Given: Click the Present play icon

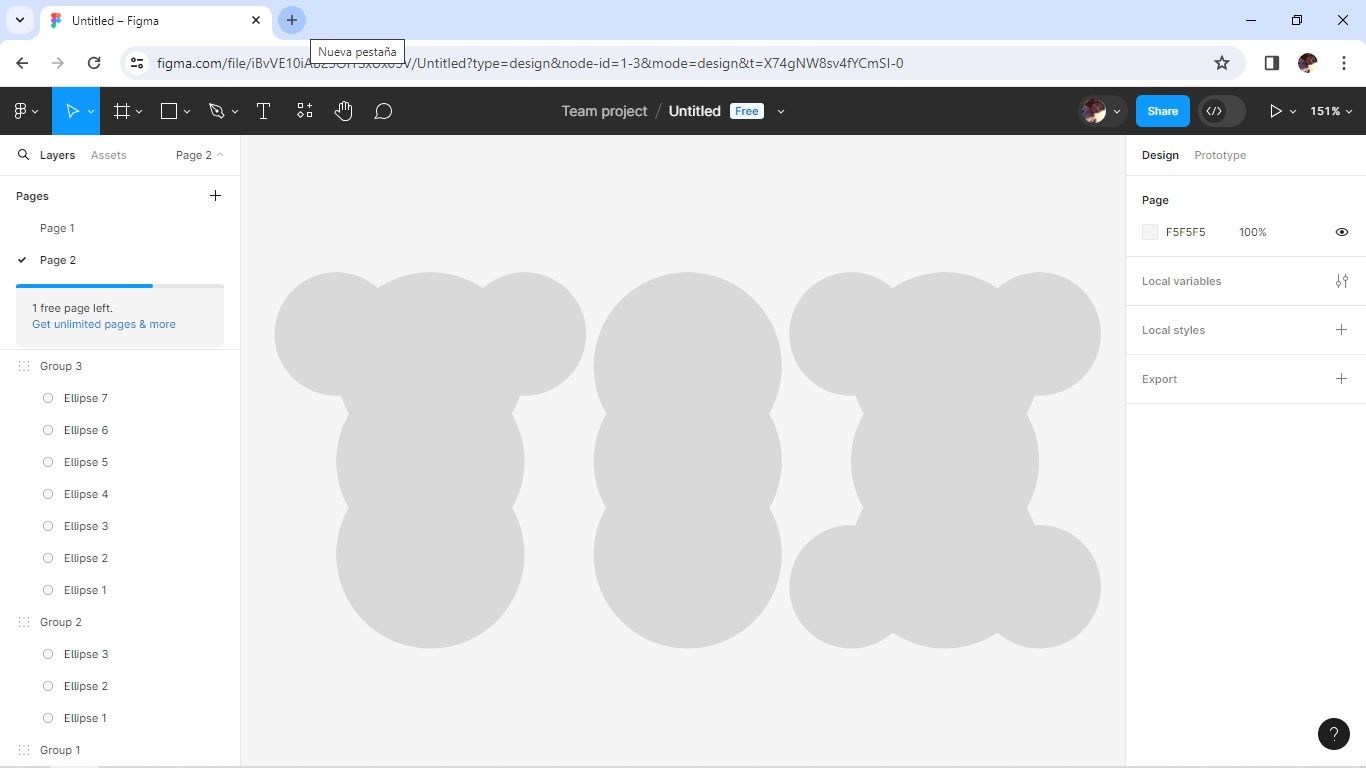Looking at the screenshot, I should pos(1275,111).
